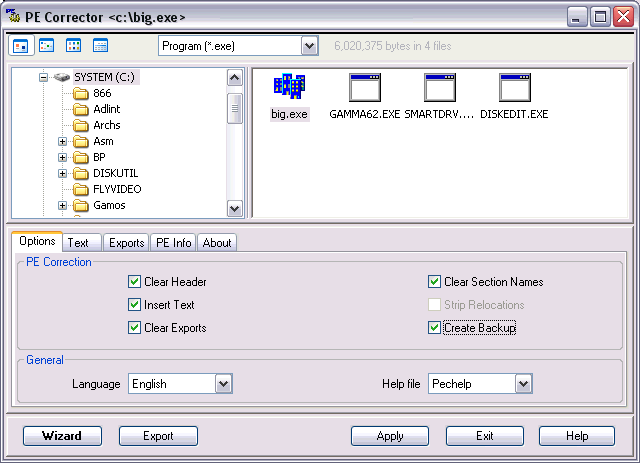The width and height of the screenshot is (640, 463).
Task: Click folder tree scroll down arrow
Action: coord(235,209)
